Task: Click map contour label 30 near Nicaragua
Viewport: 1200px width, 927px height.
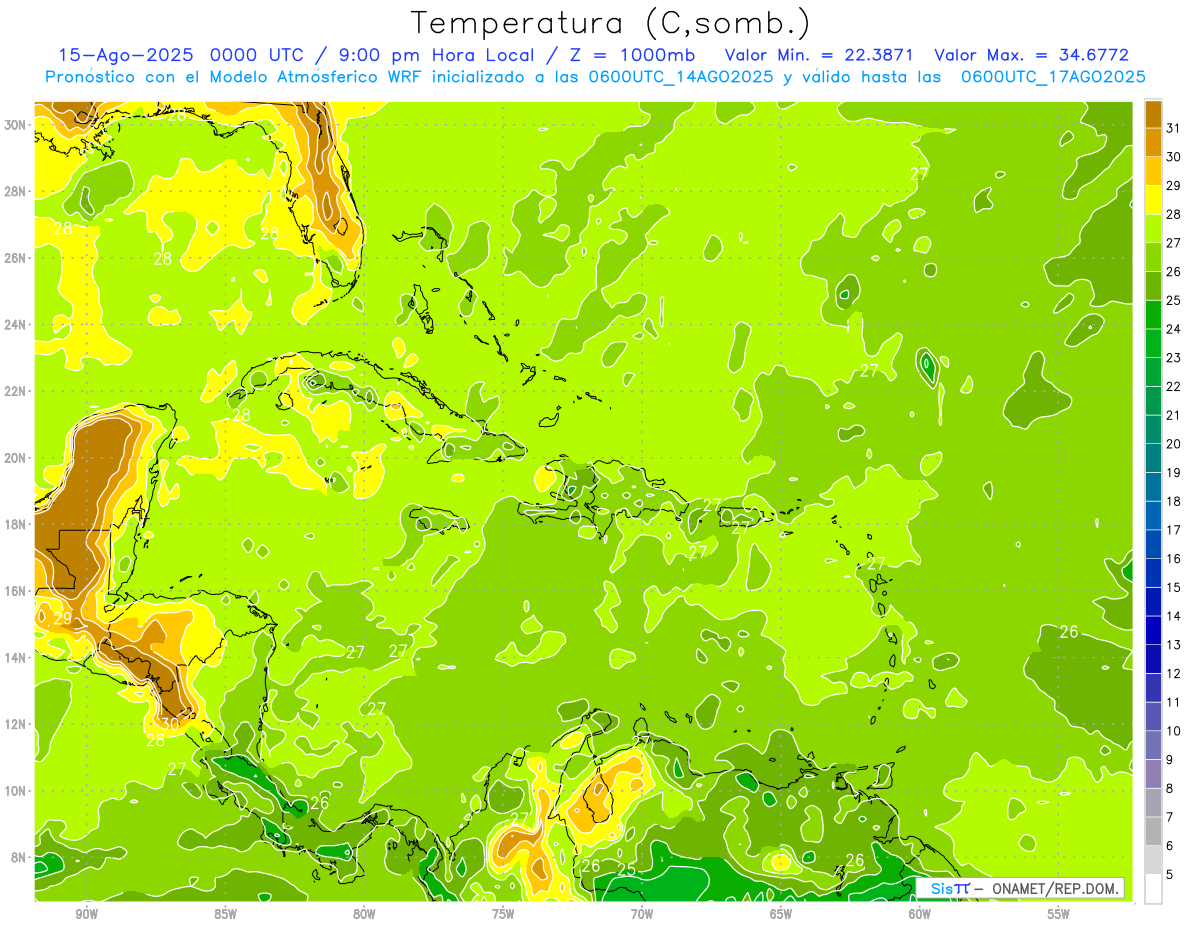Action: pos(170,723)
